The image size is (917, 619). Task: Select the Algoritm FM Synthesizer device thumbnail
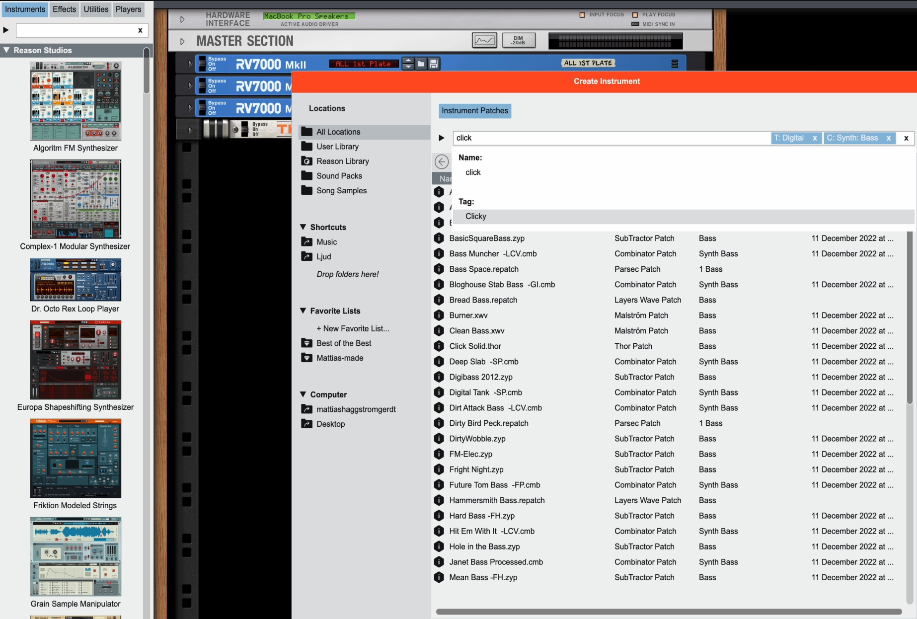[75, 101]
